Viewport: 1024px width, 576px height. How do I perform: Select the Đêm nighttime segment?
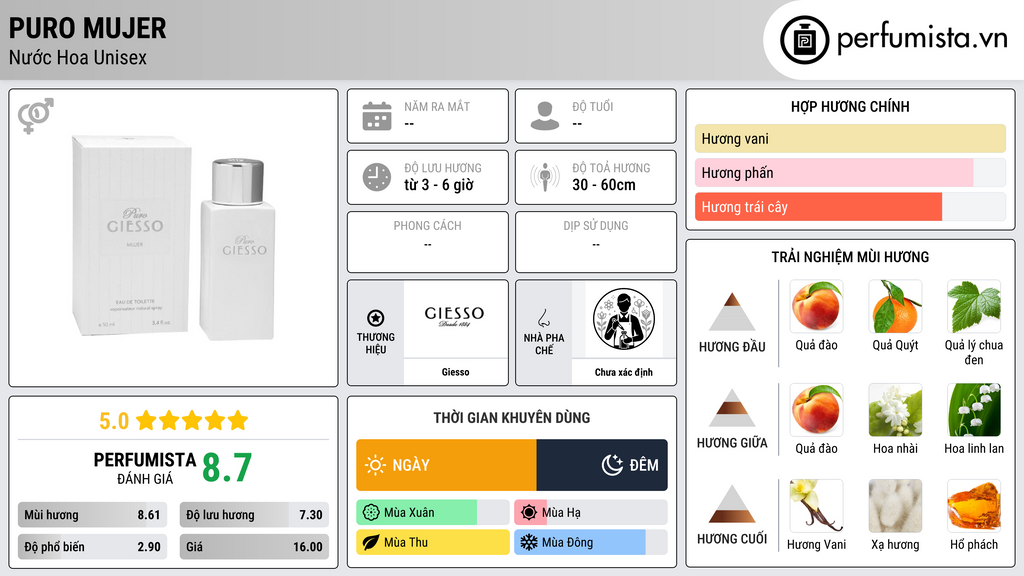[x=602, y=465]
